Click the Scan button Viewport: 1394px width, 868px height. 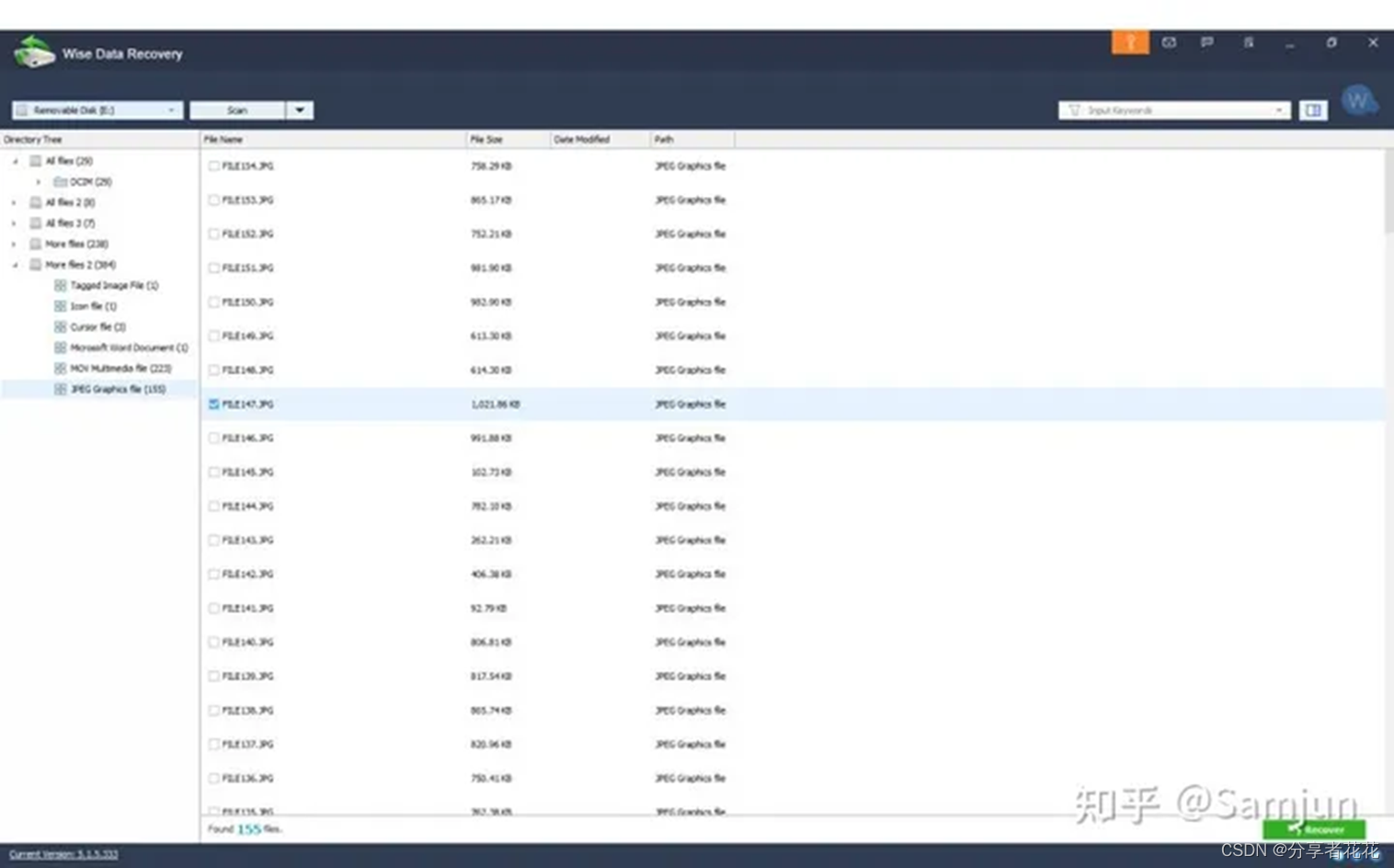point(237,110)
